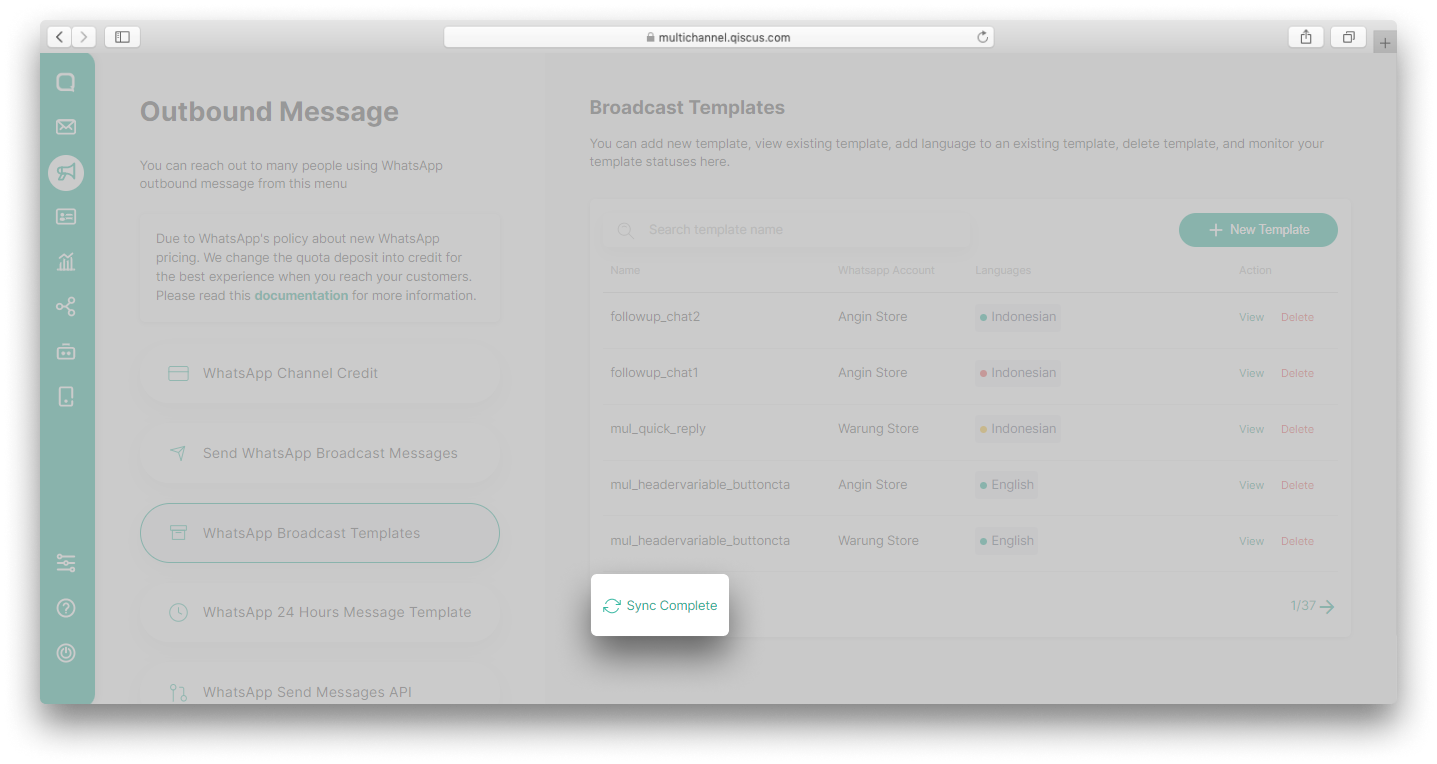Delete Warung Store mul_headervariable_buttoncta template
Image resolution: width=1437 pixels, height=764 pixels.
click(1298, 541)
